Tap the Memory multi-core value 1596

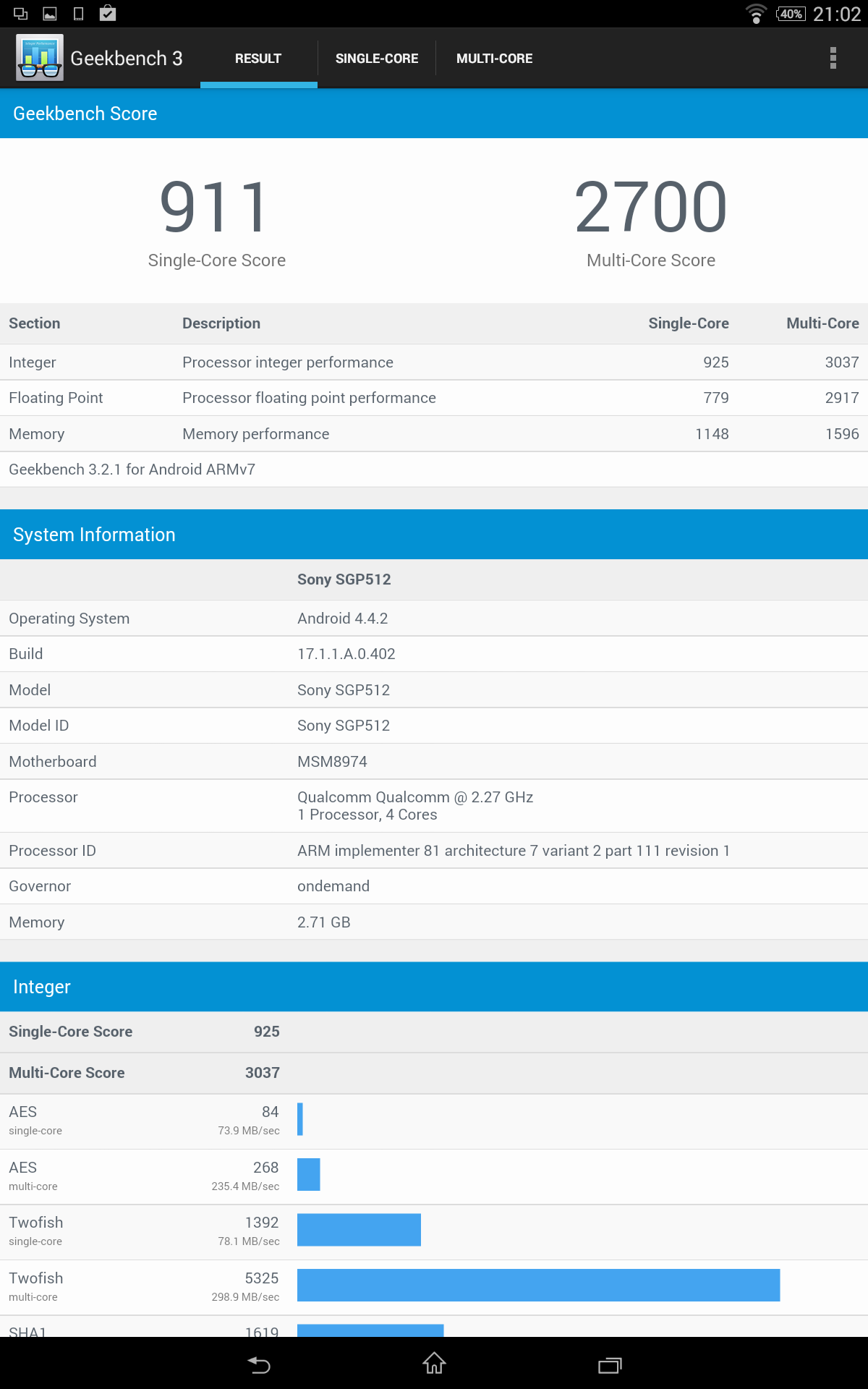coord(842,434)
